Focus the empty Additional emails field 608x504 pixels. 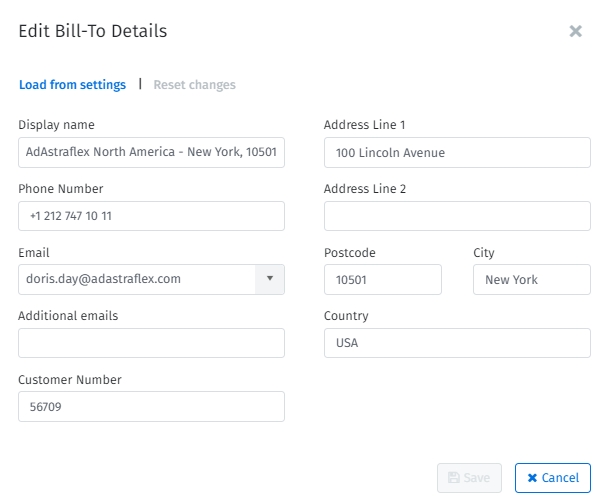[x=151, y=343]
